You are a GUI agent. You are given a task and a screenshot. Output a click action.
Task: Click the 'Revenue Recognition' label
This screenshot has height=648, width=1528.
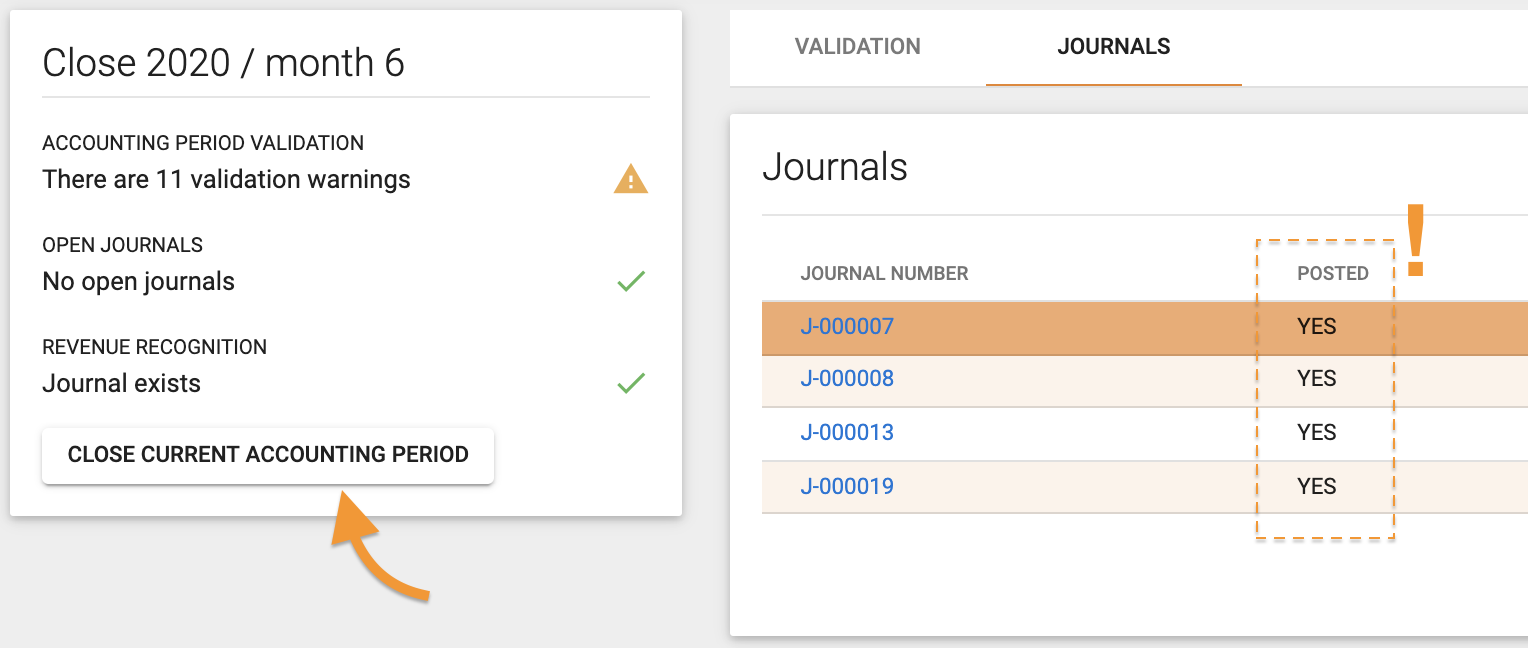click(x=154, y=347)
